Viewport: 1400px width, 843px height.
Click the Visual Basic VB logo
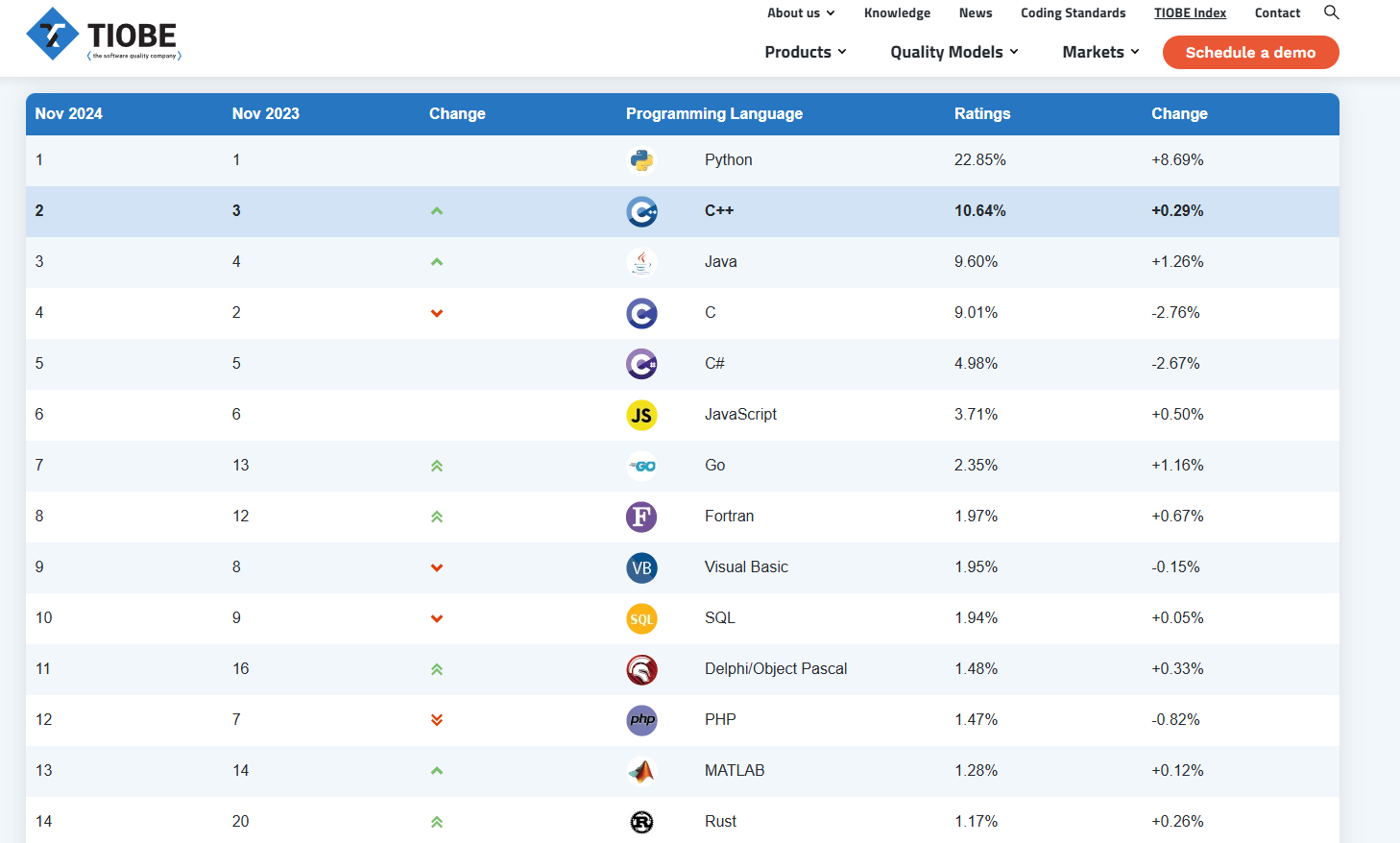point(641,567)
